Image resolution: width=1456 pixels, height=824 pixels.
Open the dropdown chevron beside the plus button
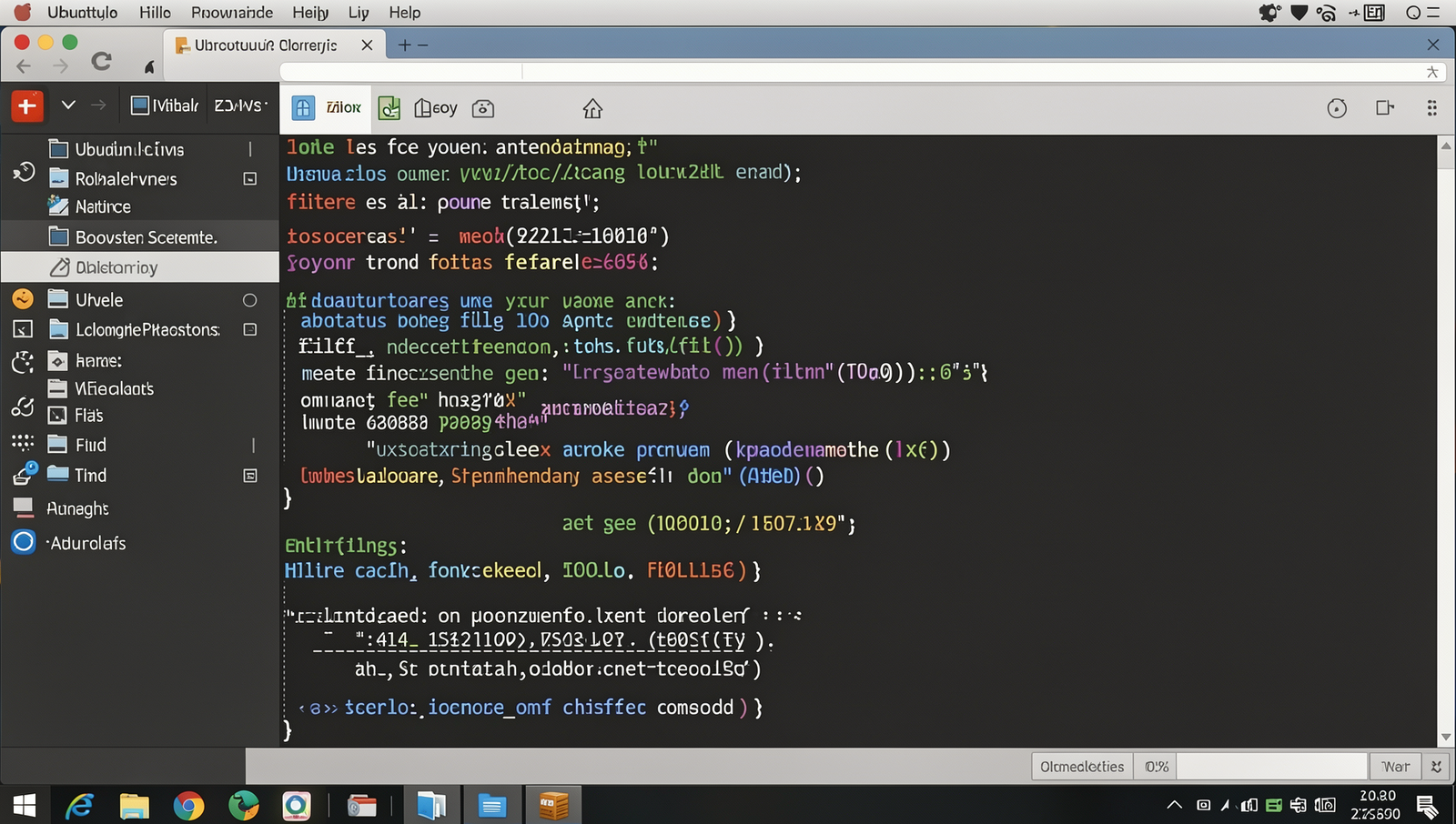point(68,106)
